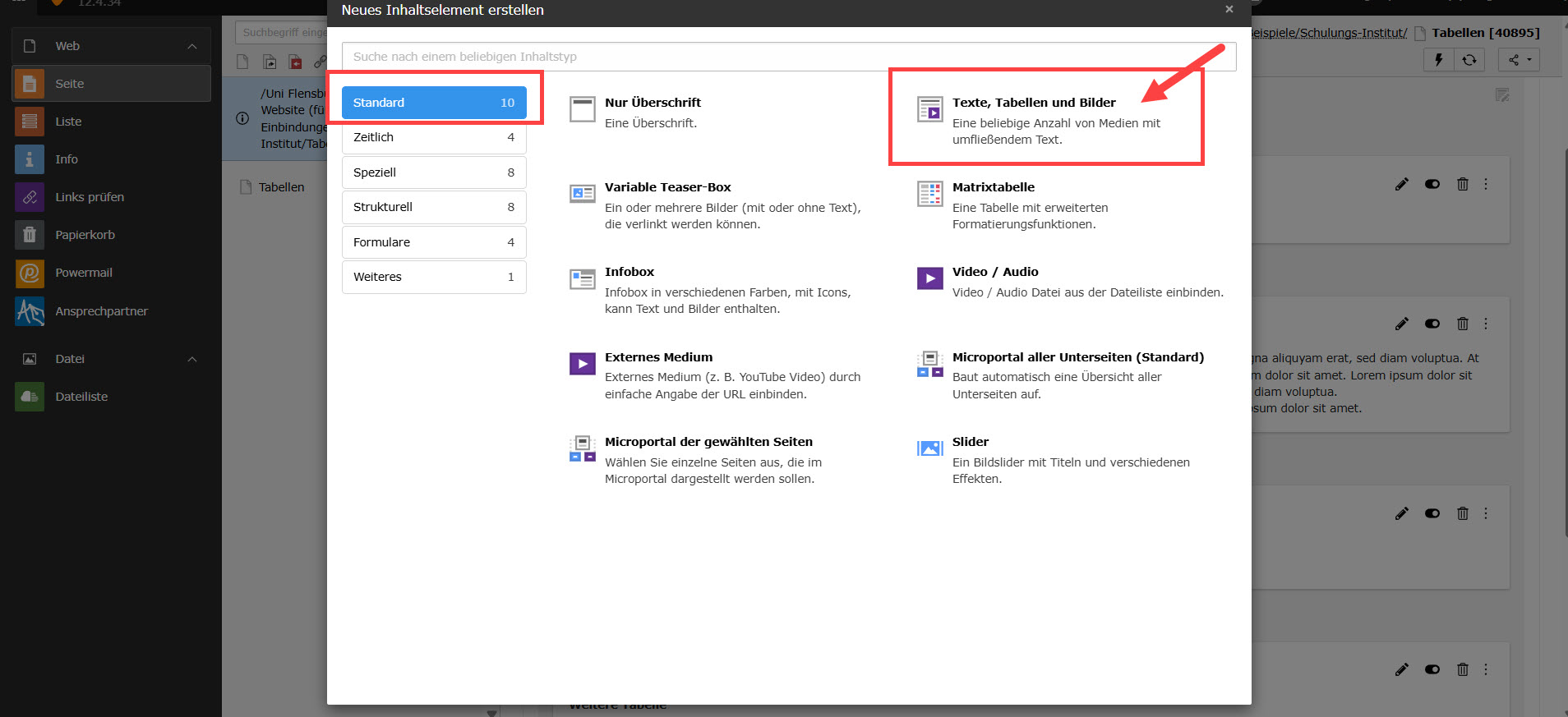The image size is (1568, 717).
Task: Toggle visibility of the third content element
Action: tap(1432, 513)
